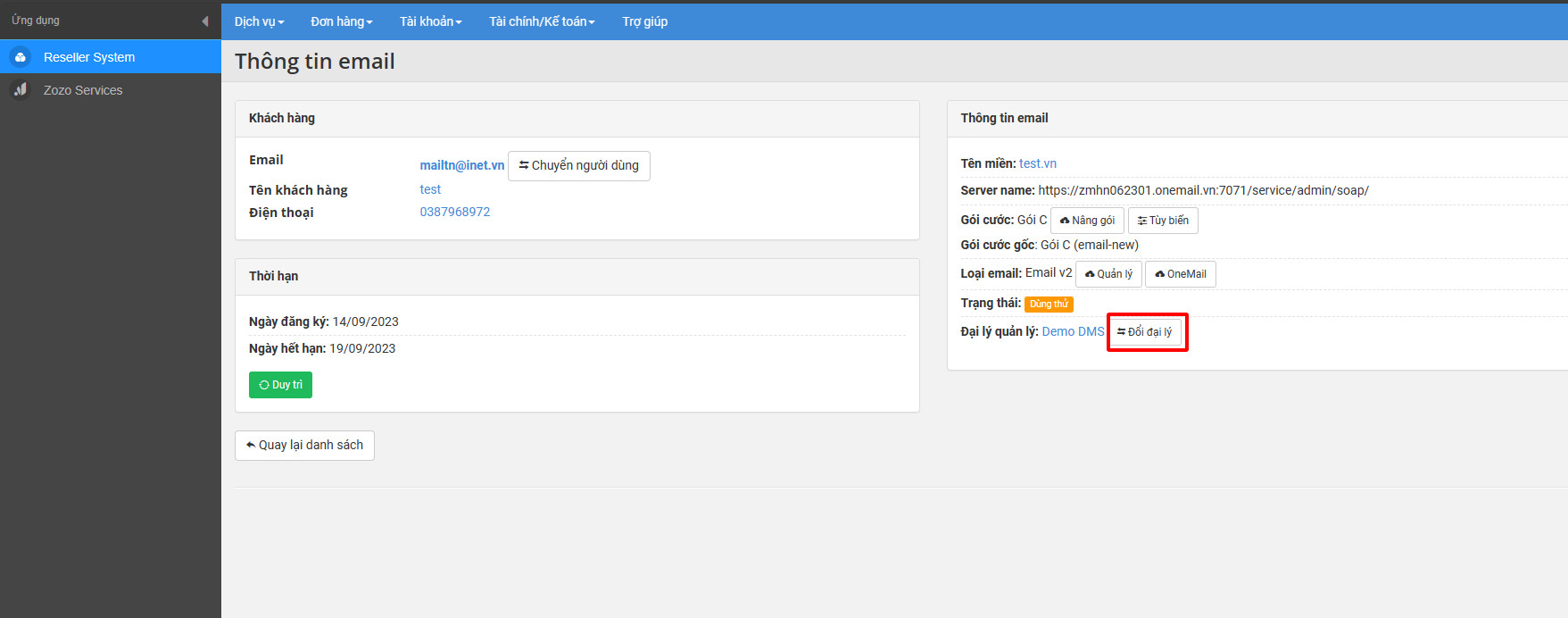Click the Reseller System cloud icon
This screenshot has height=618, width=1568.
coord(21,57)
